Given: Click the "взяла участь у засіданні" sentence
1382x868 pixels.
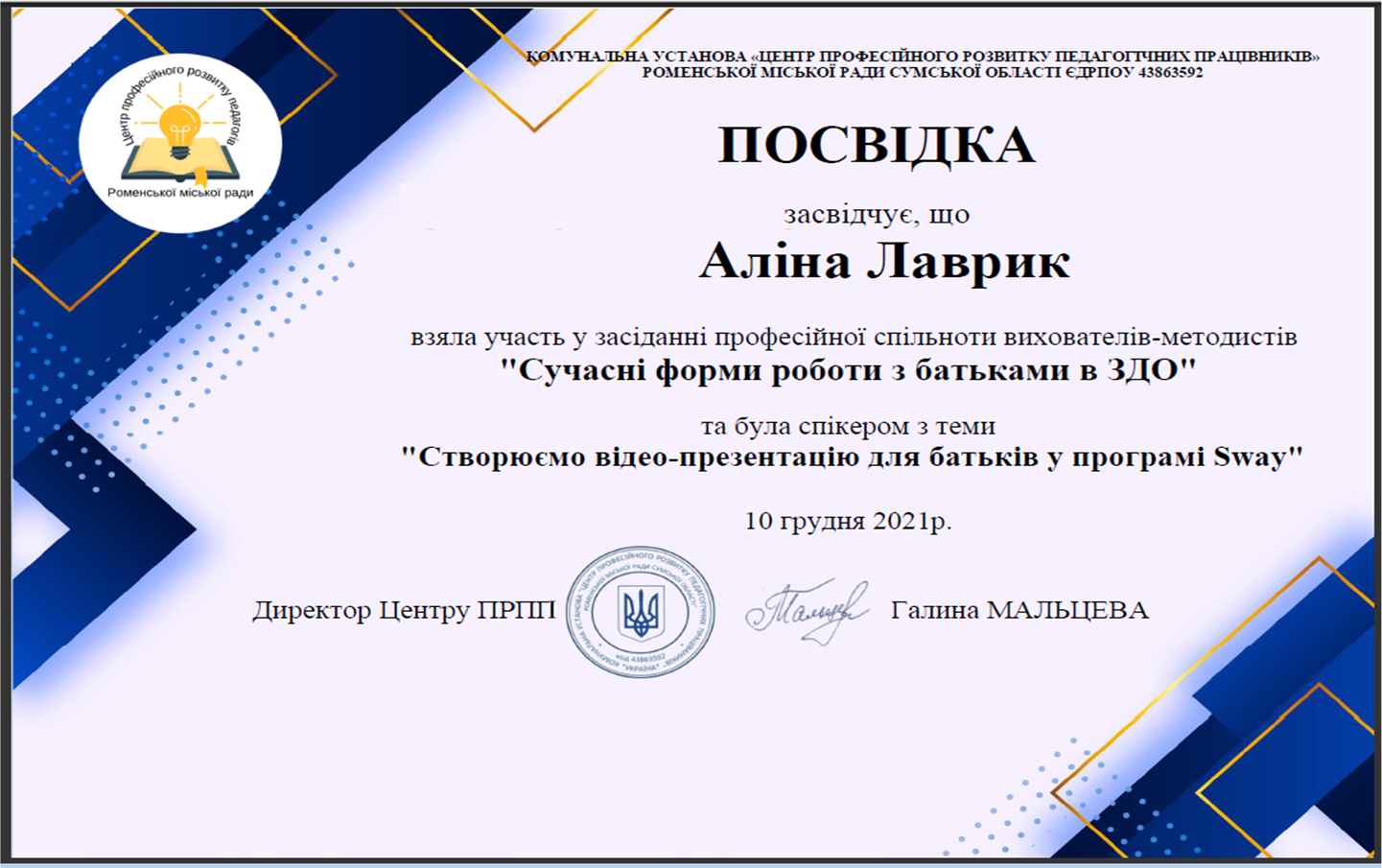Looking at the screenshot, I should click(854, 337).
